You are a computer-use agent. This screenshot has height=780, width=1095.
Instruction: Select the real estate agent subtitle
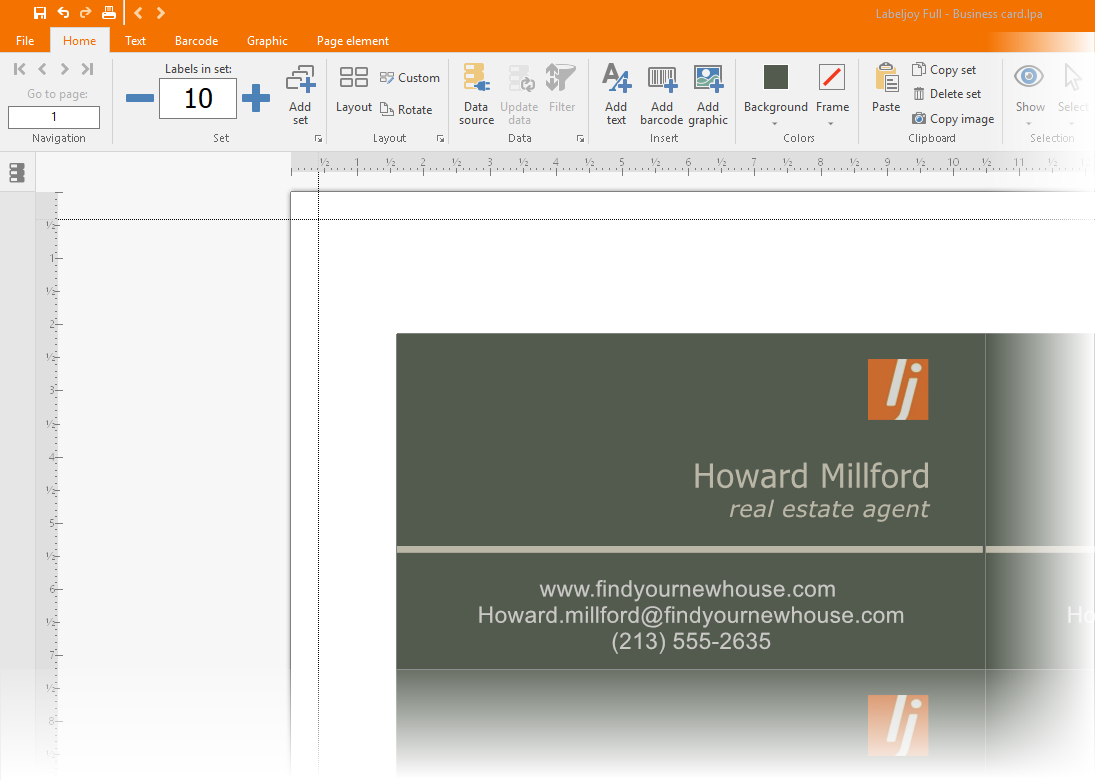point(829,509)
